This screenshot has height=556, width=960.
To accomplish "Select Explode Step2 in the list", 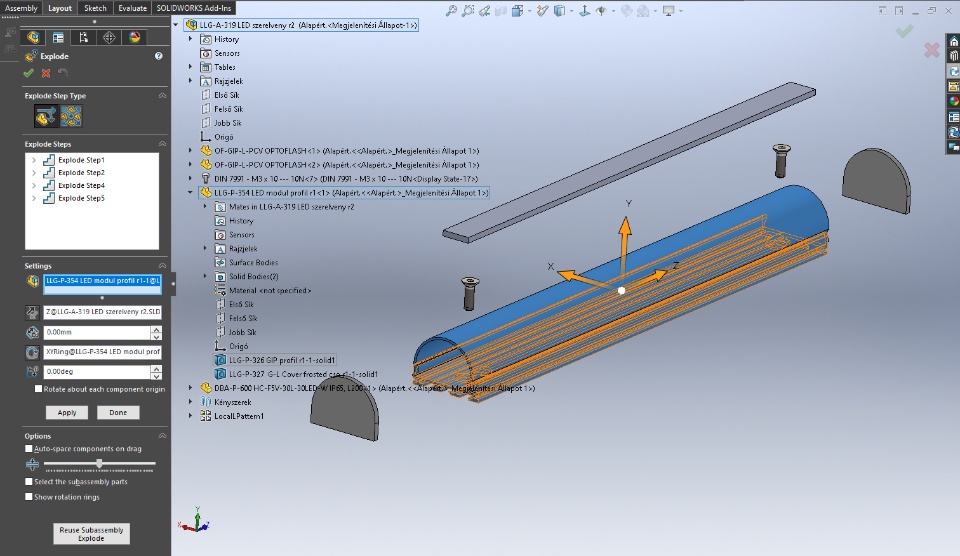I will point(81,173).
